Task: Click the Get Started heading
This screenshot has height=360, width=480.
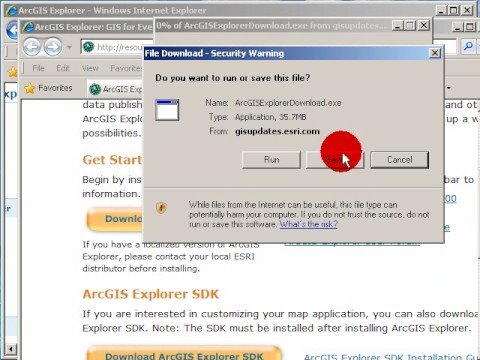Action: pyautogui.click(x=113, y=160)
